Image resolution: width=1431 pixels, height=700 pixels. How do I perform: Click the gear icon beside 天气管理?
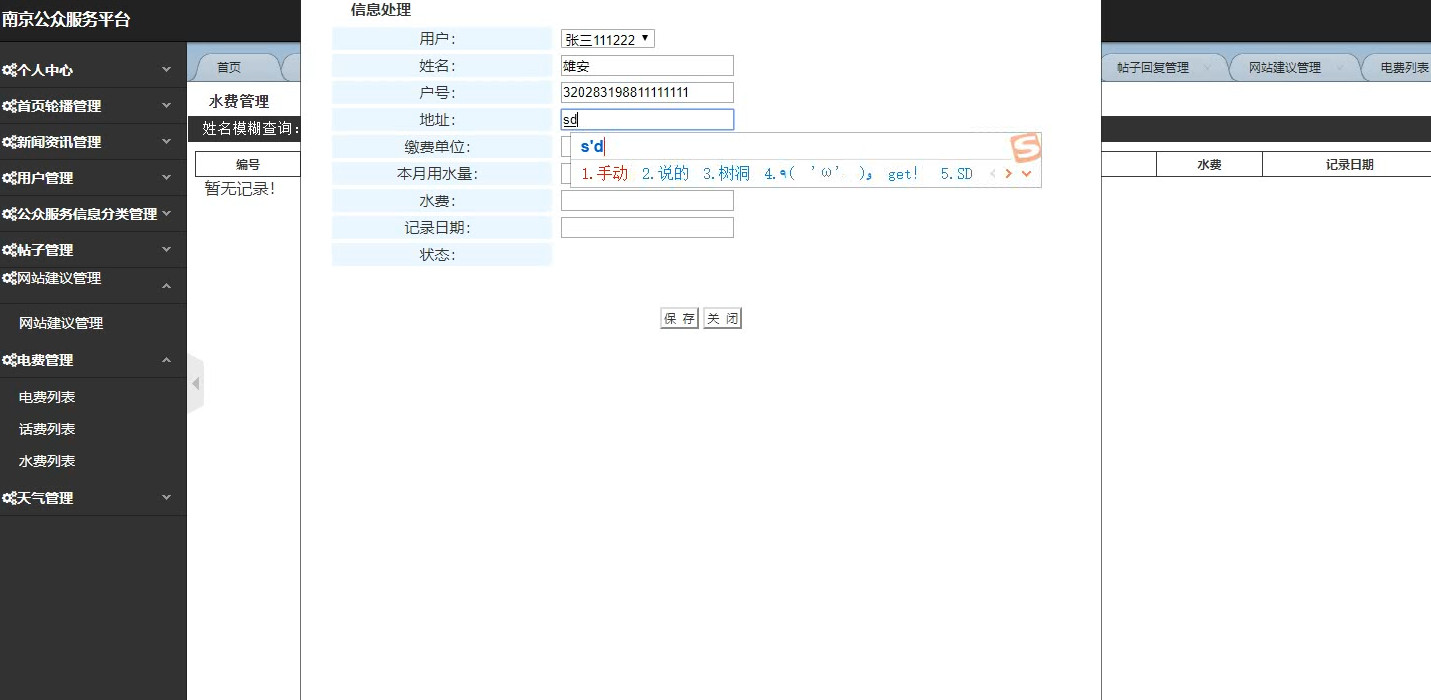(9, 498)
